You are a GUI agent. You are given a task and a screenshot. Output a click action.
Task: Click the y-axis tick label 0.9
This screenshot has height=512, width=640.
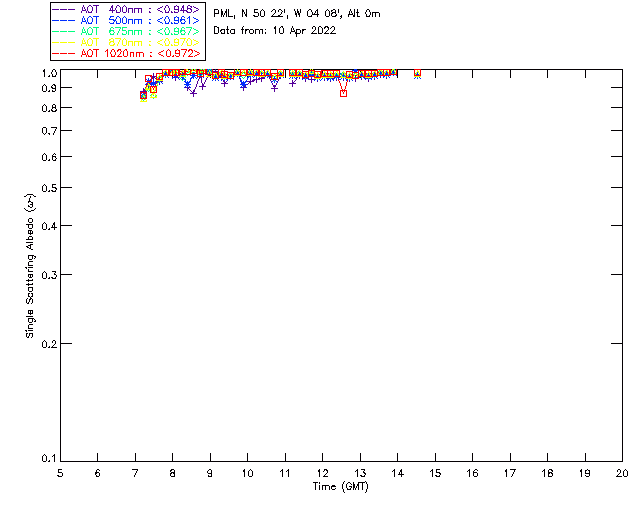pyautogui.click(x=49, y=88)
